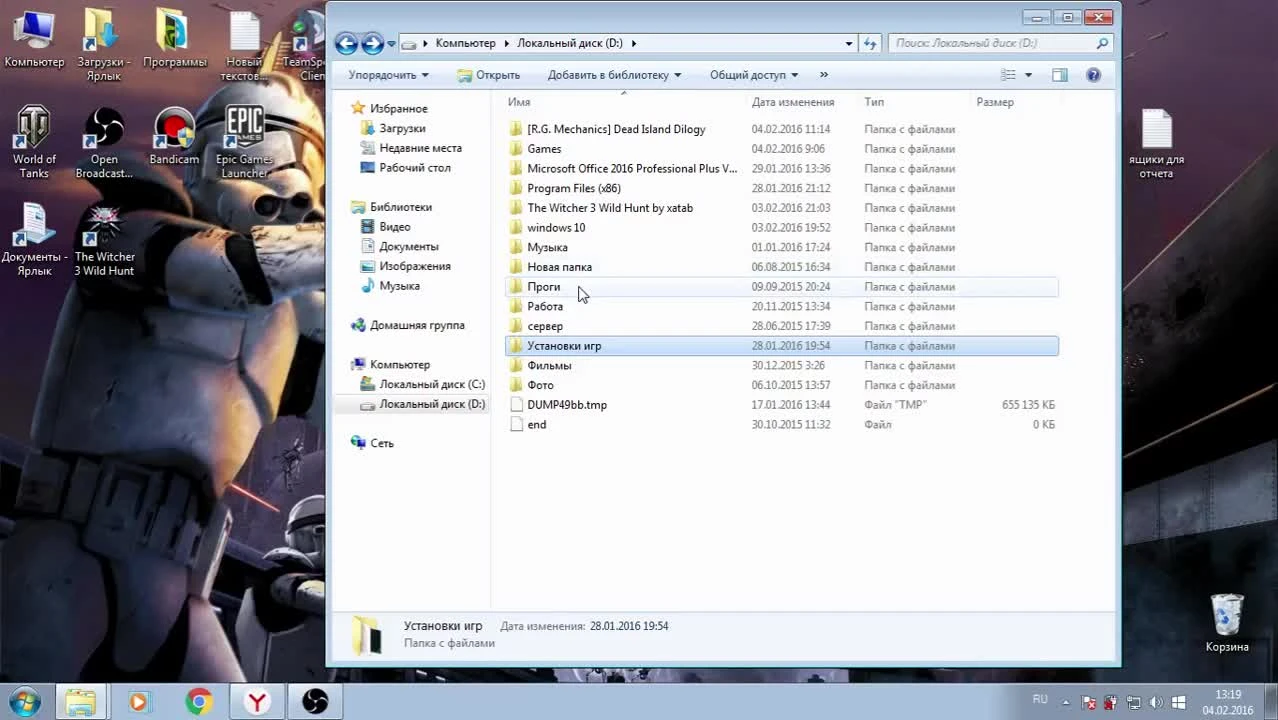Open Google Chrome from the taskbar
The image size is (1278, 720).
[x=199, y=702]
